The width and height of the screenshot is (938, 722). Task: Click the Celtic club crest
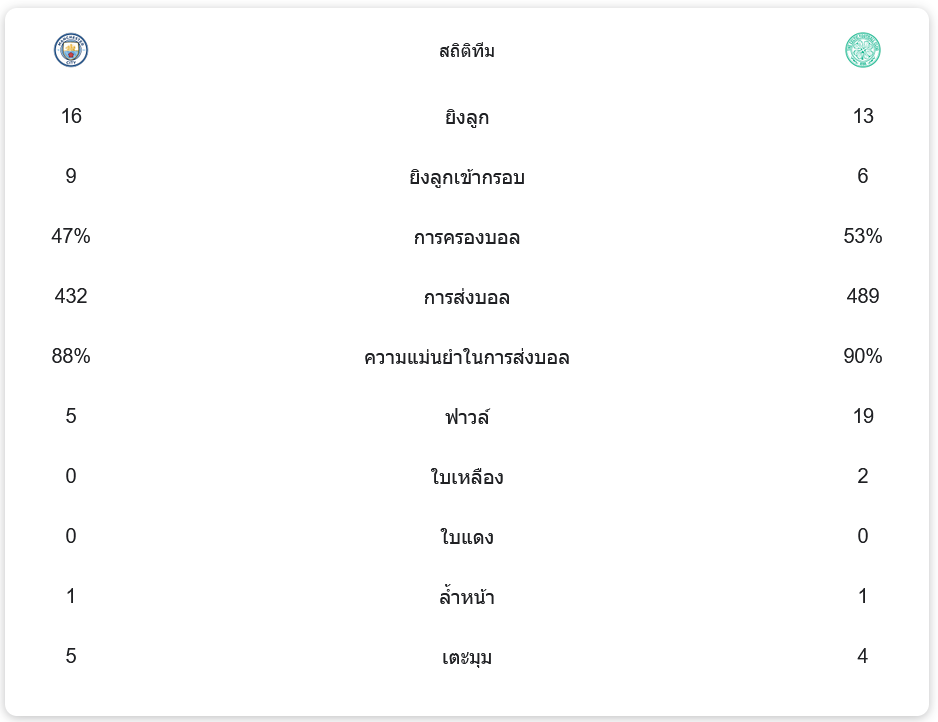click(x=862, y=50)
